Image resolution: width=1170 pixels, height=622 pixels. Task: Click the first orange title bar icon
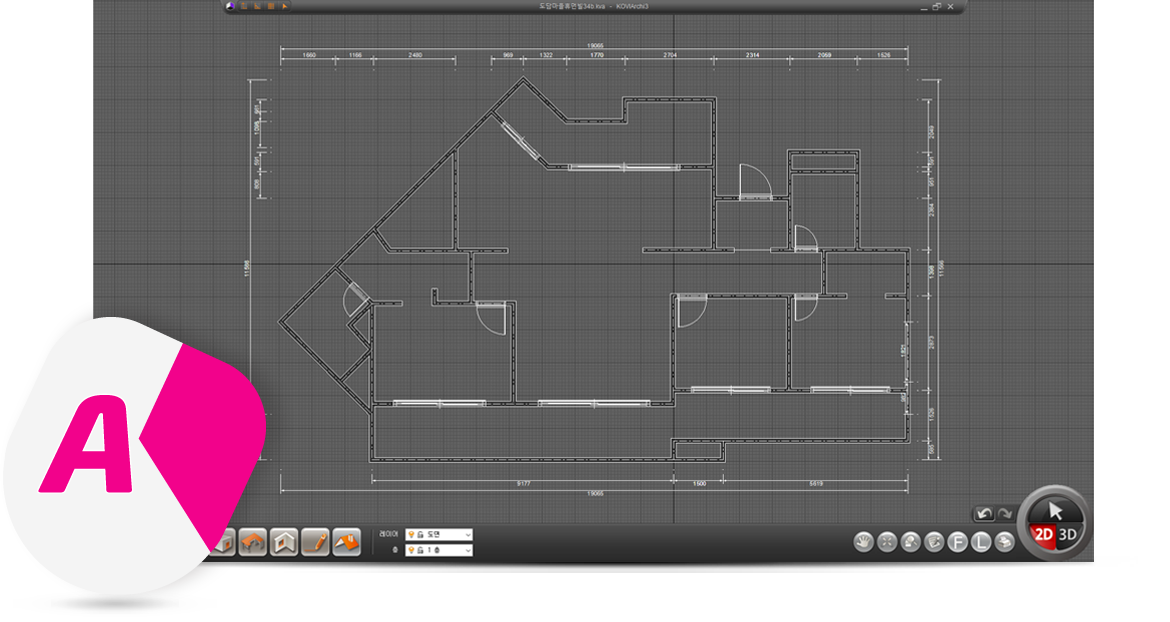click(x=244, y=6)
